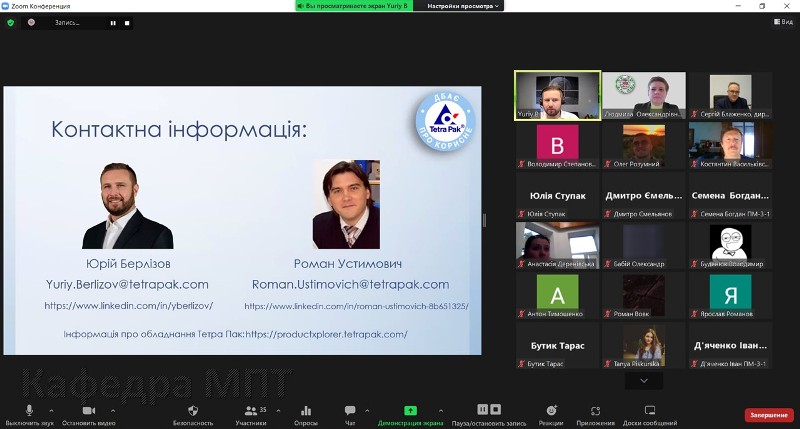
Task: Open the view settings dropdown at top
Action: pos(462,6)
